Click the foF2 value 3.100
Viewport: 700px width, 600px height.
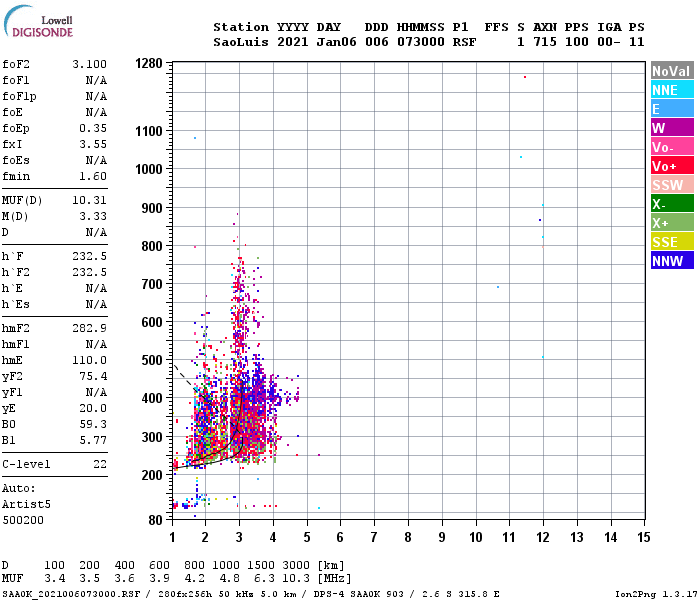[x=89, y=64]
